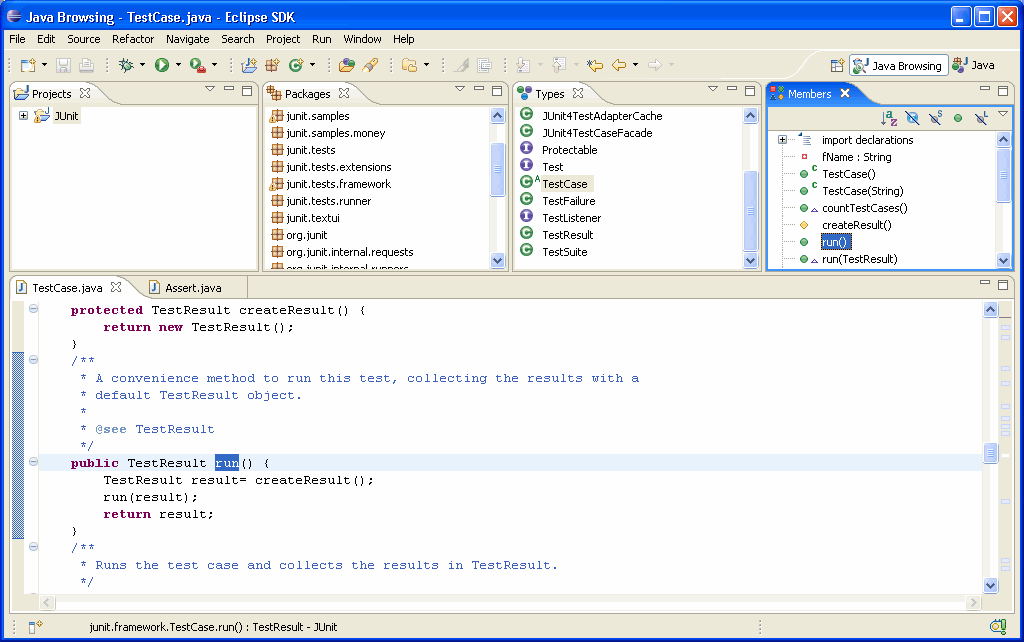Image resolution: width=1024 pixels, height=642 pixels.
Task: Click the New wizard toolbar icon
Action: [x=28, y=65]
